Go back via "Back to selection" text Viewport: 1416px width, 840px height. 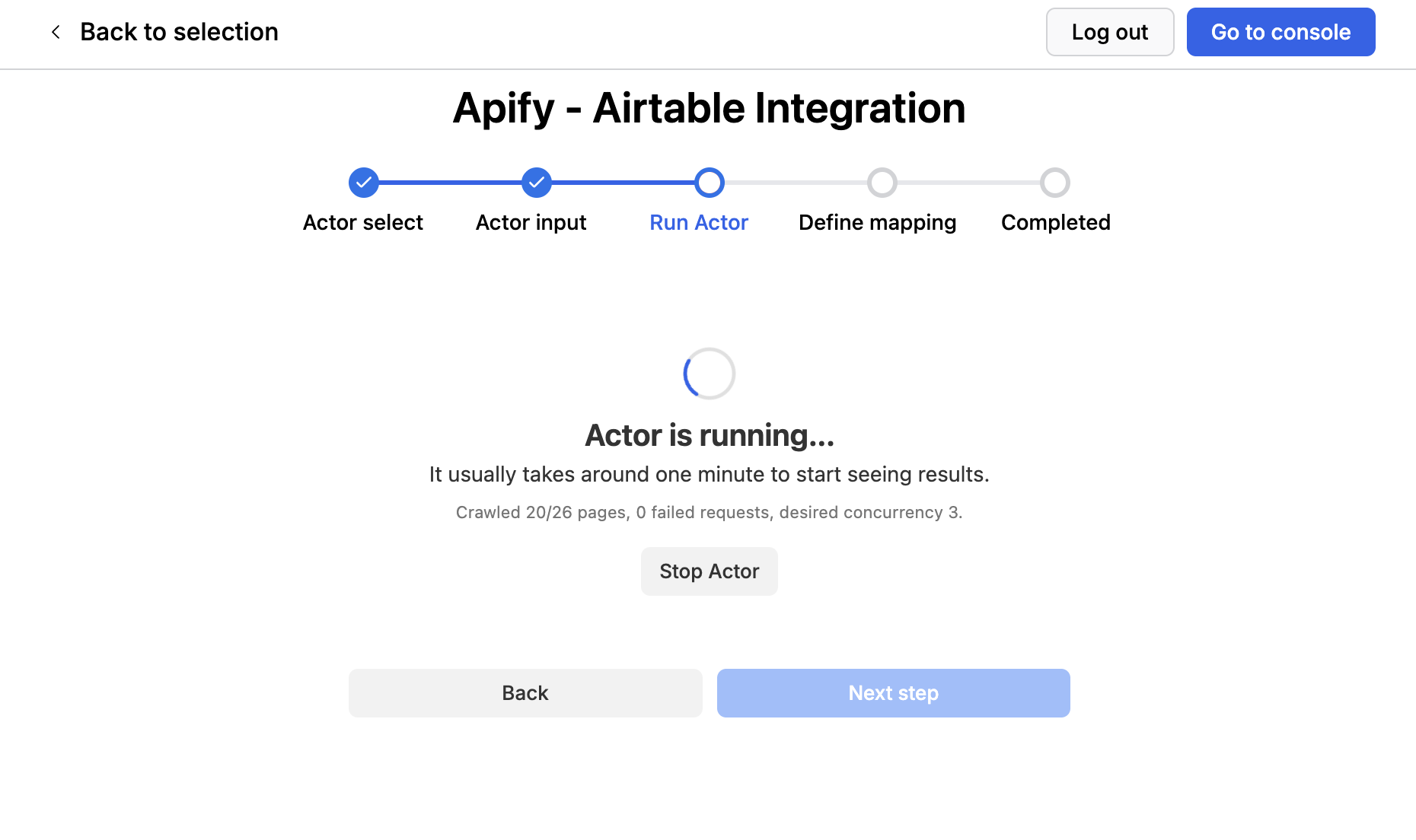(x=179, y=32)
